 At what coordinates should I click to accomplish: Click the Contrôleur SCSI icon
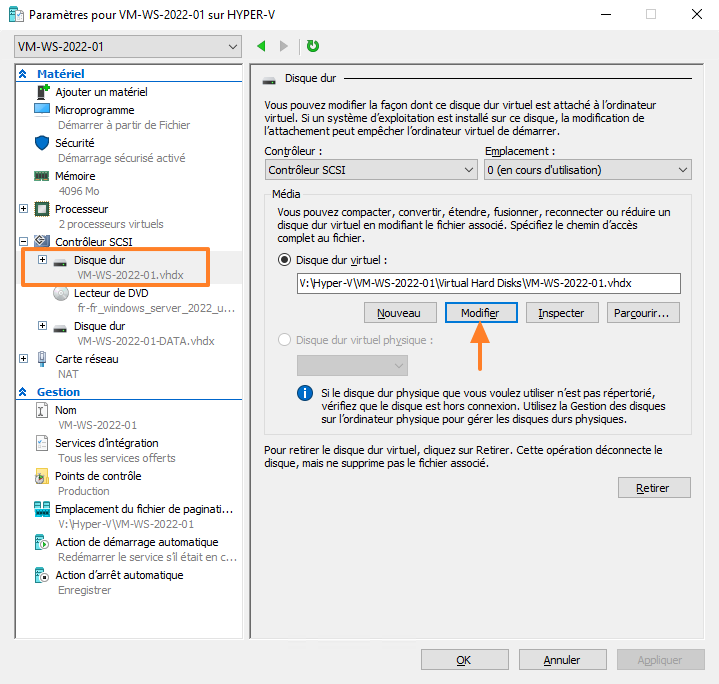click(x=42, y=241)
